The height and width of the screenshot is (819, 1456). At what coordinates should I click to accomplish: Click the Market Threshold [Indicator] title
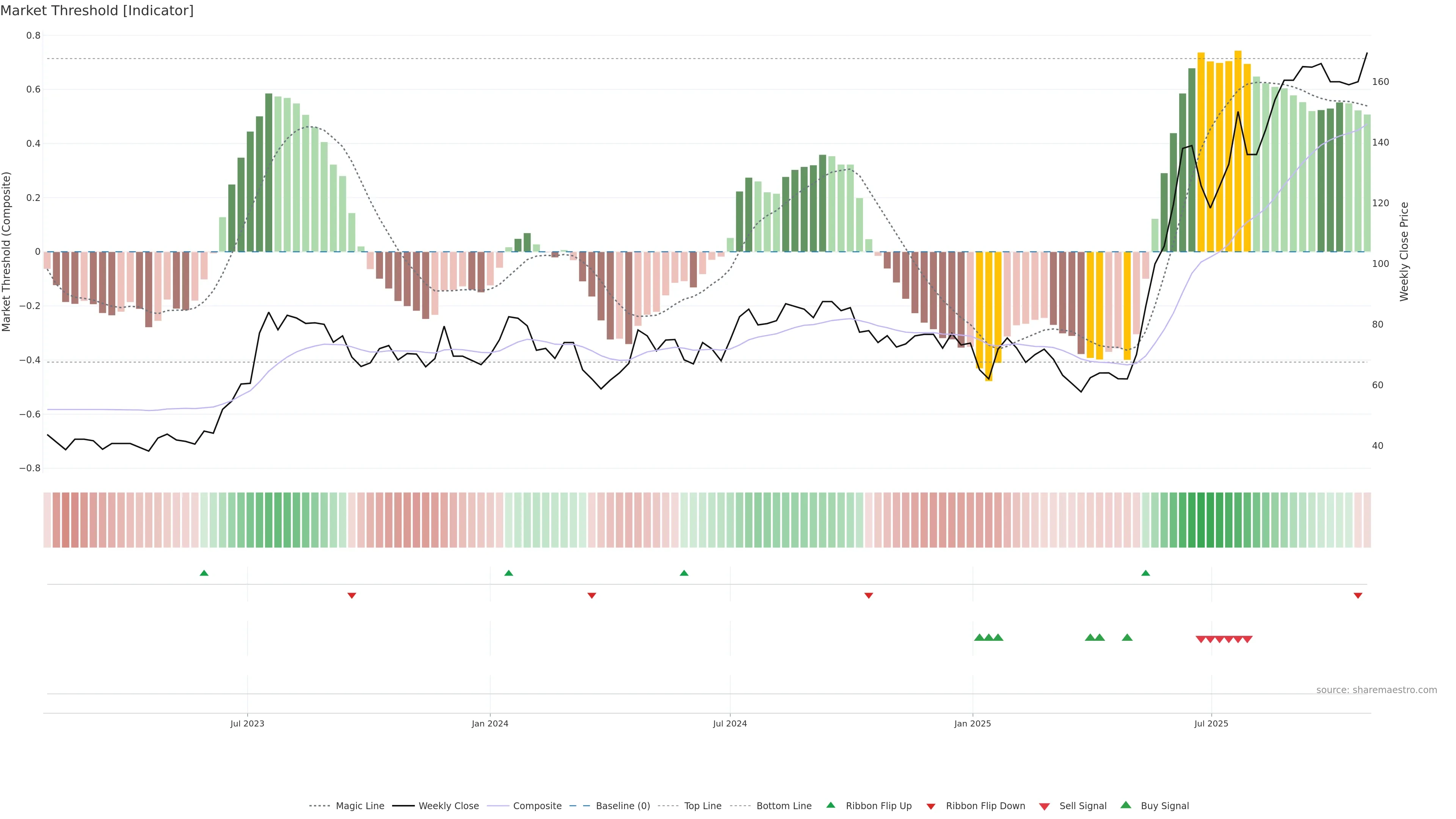[x=97, y=11]
